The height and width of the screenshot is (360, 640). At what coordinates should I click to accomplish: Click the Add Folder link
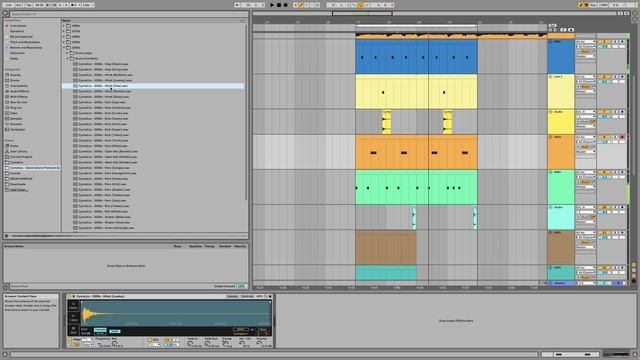(x=19, y=189)
